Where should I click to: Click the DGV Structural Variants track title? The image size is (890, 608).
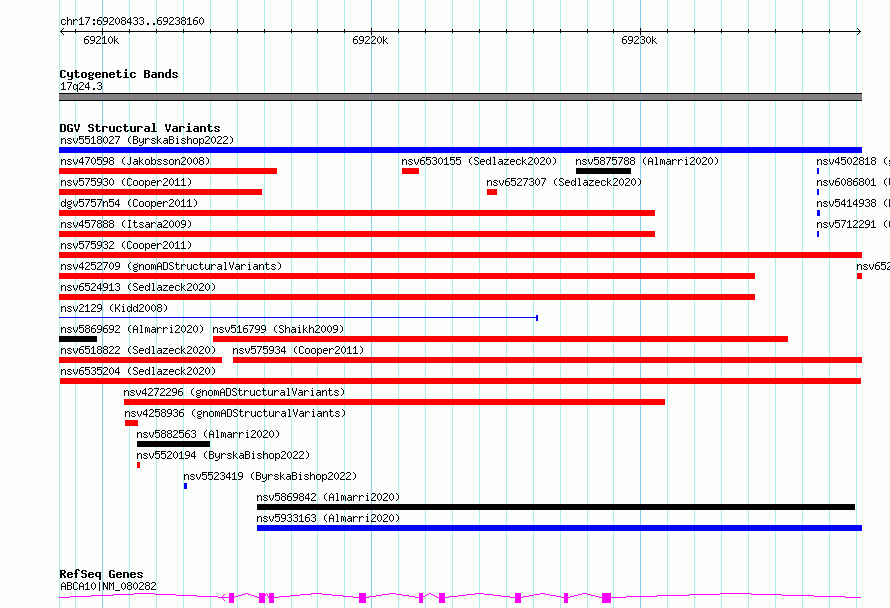[x=140, y=128]
